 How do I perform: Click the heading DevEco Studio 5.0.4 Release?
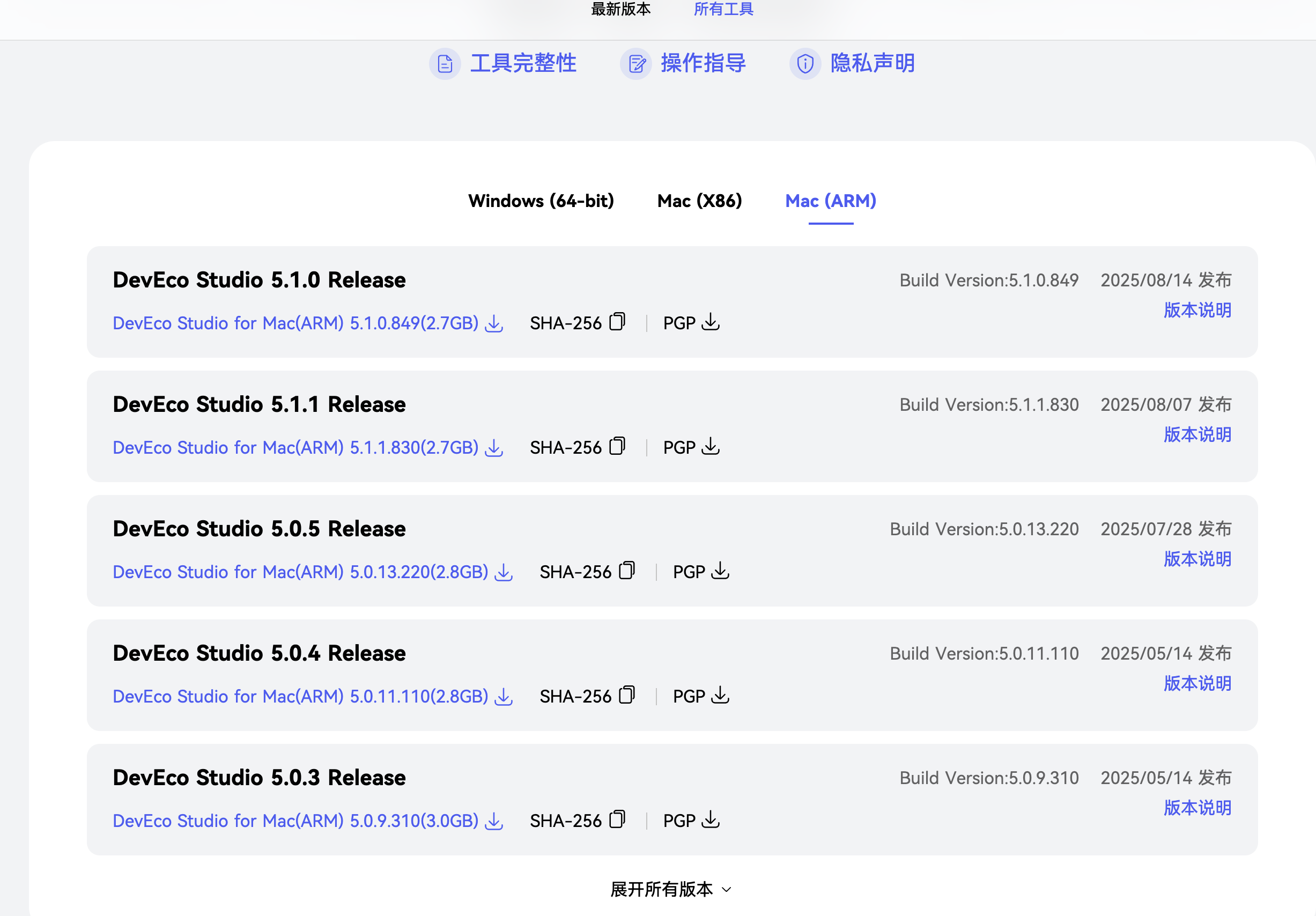[259, 653]
